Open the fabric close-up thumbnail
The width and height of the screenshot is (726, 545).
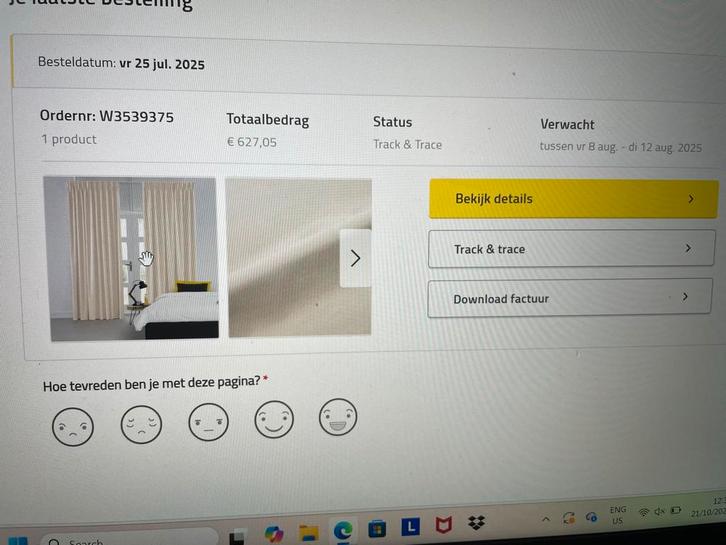[x=299, y=257]
